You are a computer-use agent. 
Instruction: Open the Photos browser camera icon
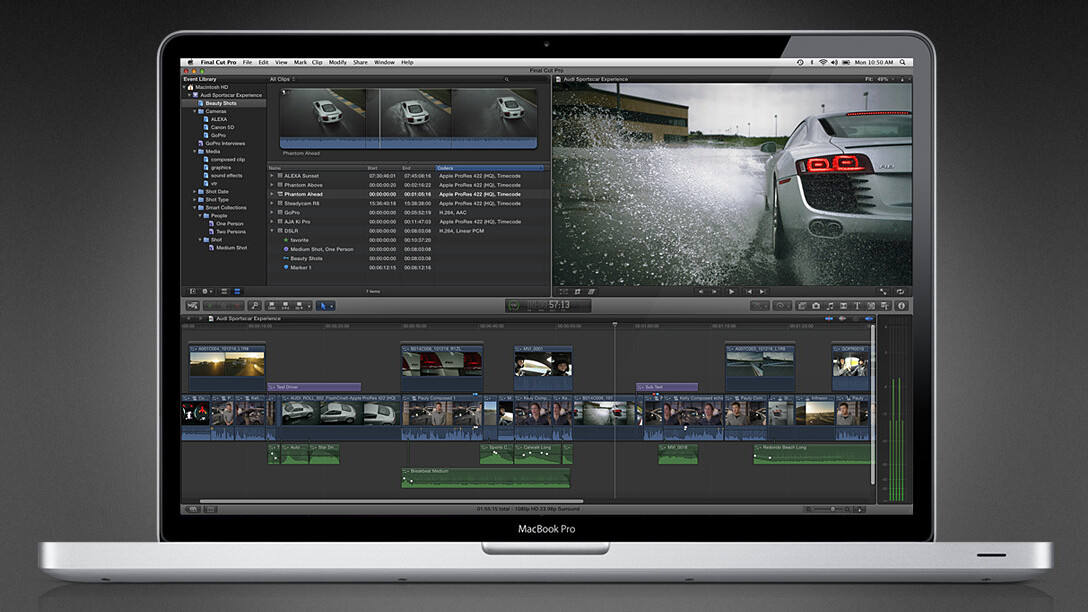pyautogui.click(x=816, y=305)
